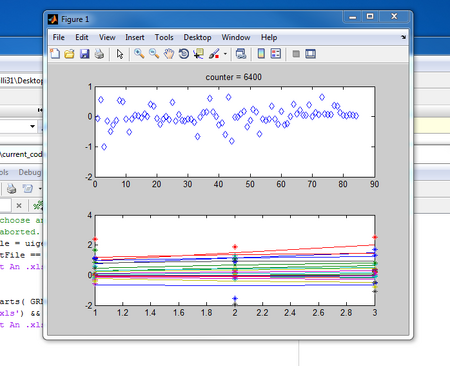Open the File menu in Figure 1
Viewport: 450px width, 366px height.
(x=58, y=37)
